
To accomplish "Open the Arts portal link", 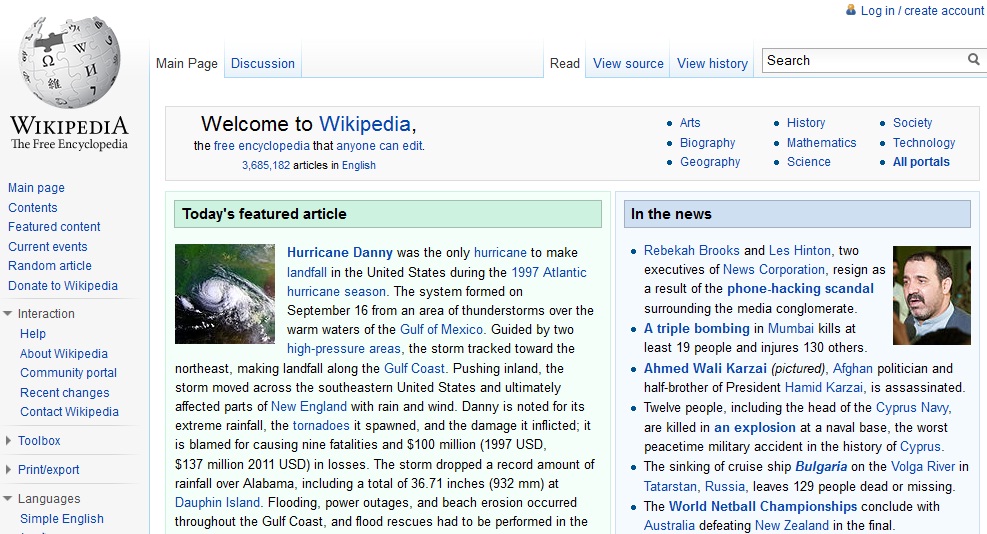I will [x=690, y=123].
